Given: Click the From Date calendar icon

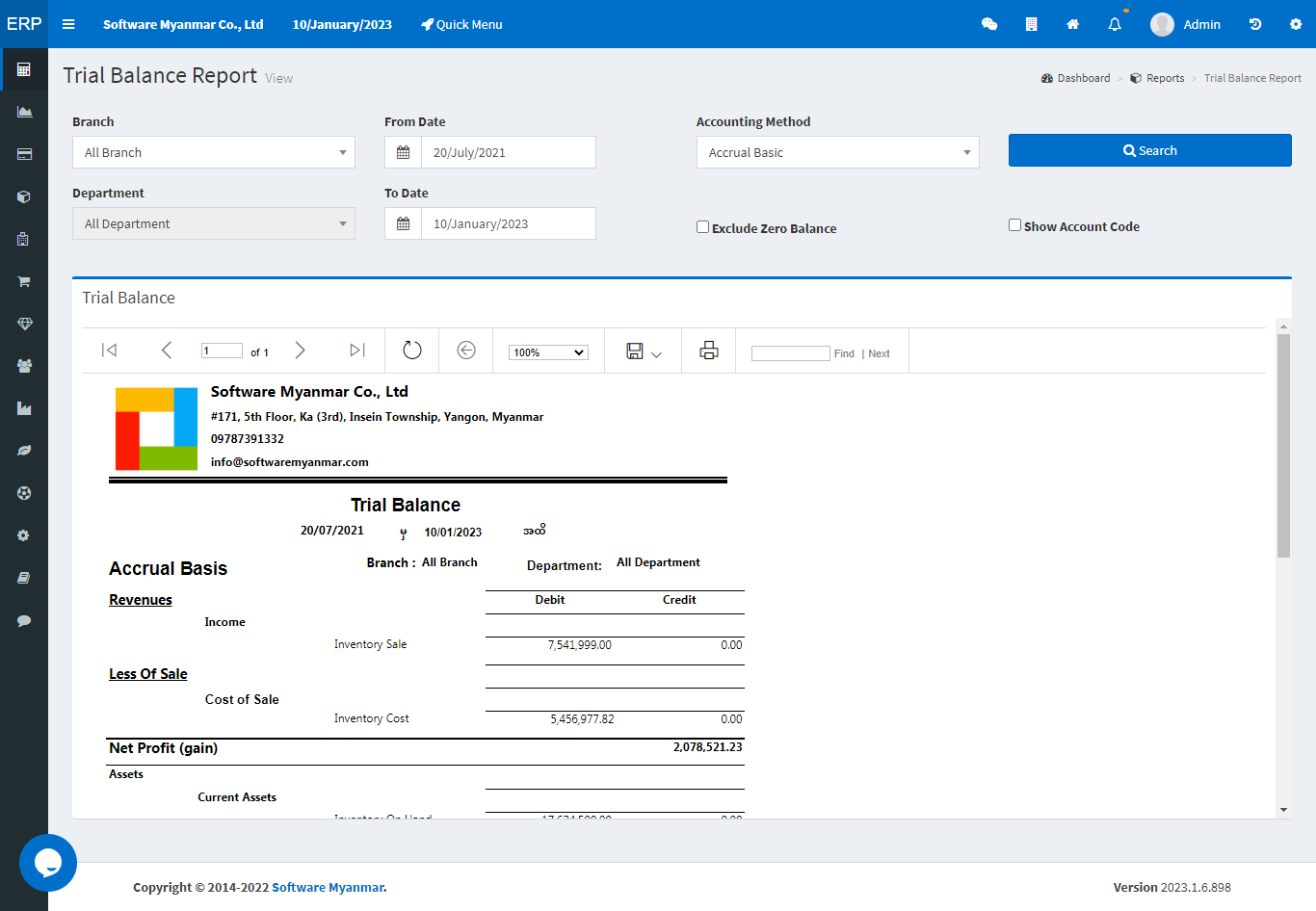Looking at the screenshot, I should [x=404, y=152].
